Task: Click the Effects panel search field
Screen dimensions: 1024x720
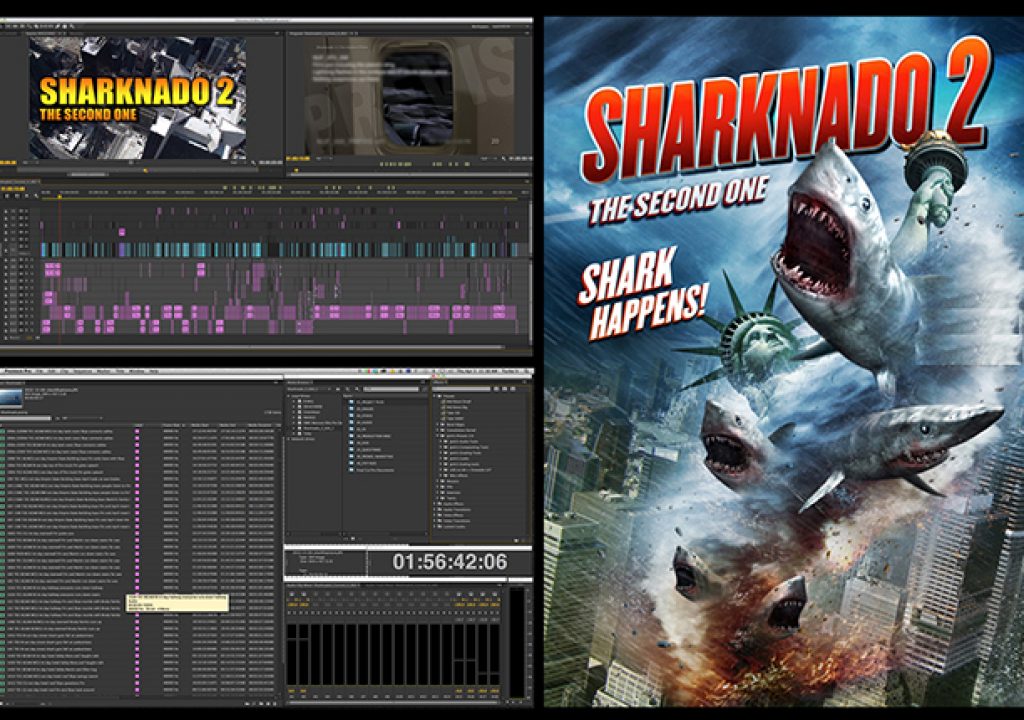Action: coord(461,389)
